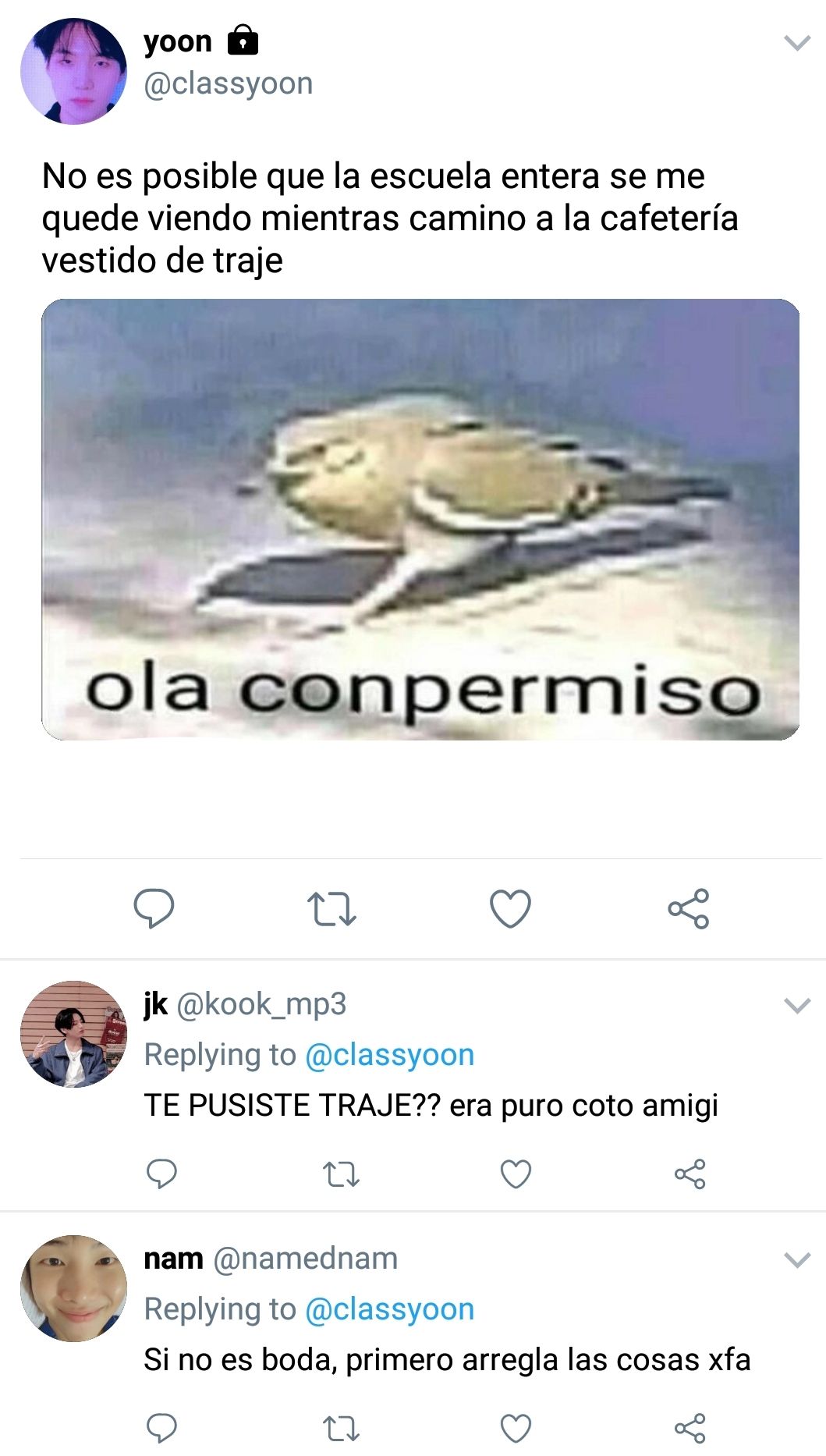Expand options chevron on nam's reply

pyautogui.click(x=797, y=1259)
